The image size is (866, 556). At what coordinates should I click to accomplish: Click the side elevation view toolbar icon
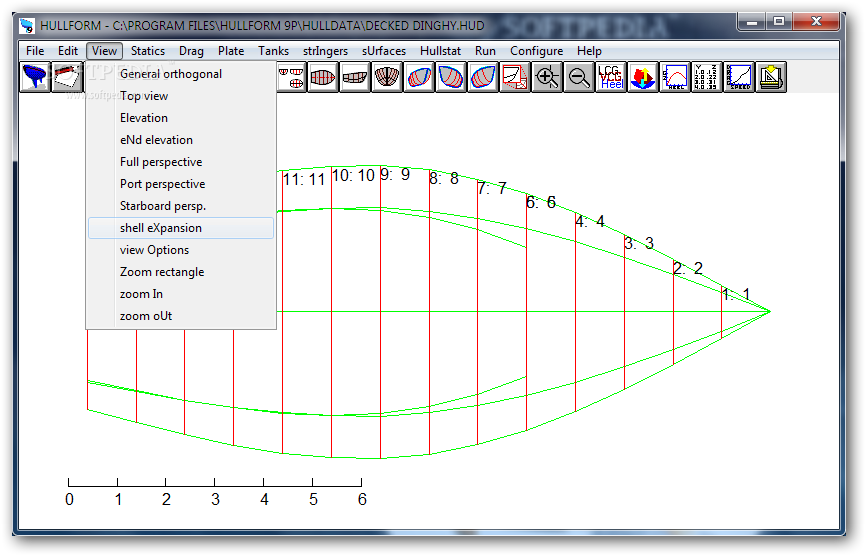tap(355, 77)
